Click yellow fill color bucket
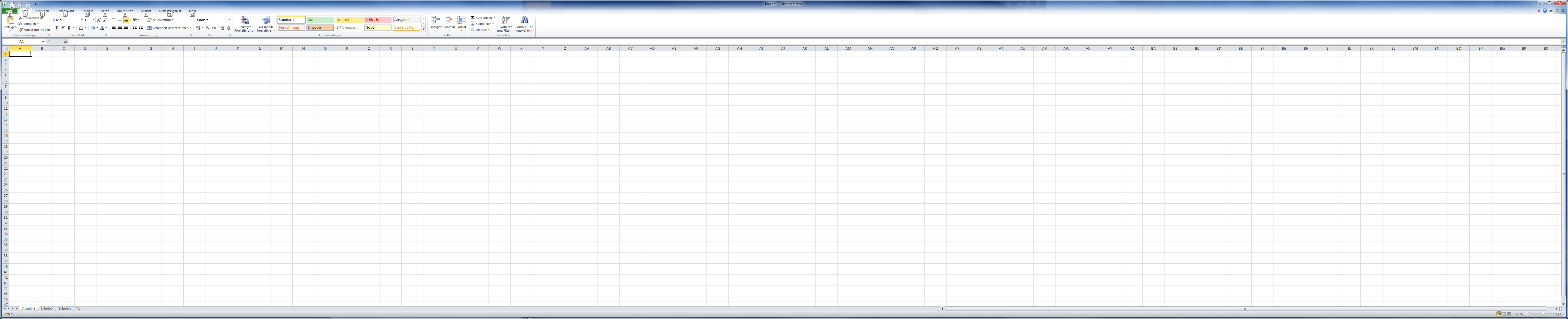Image resolution: width=1568 pixels, height=319 pixels. pyautogui.click(x=93, y=28)
